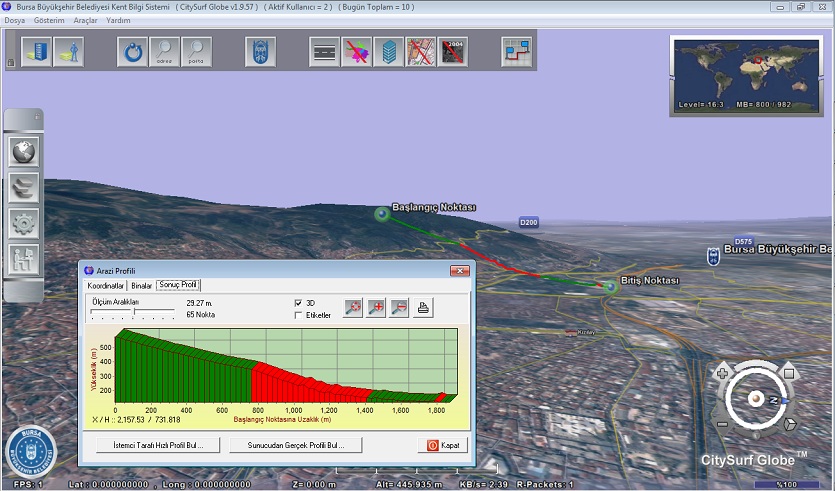Click the small lock icon on toolbar

(x=11, y=62)
